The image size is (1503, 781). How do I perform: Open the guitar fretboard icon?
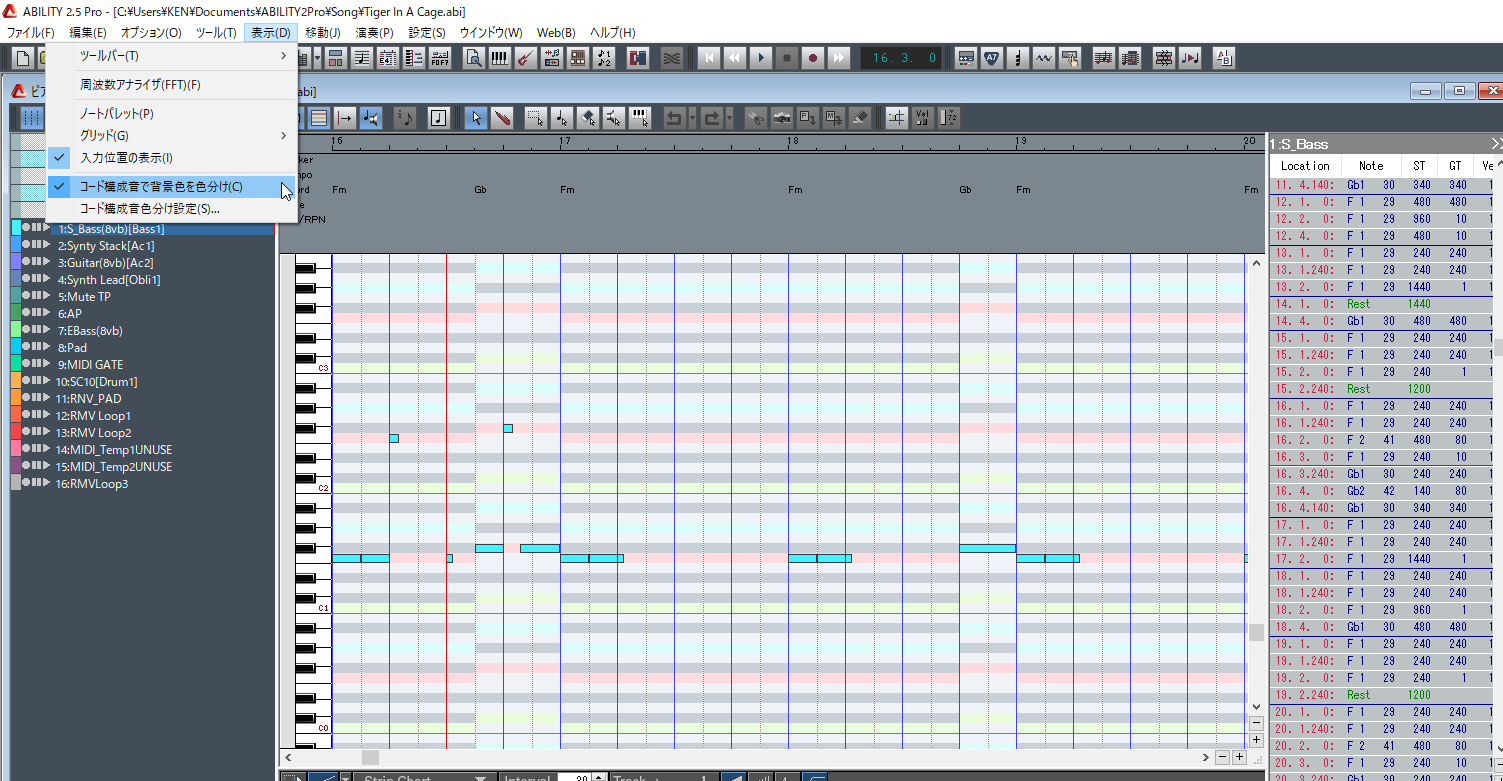coord(525,58)
